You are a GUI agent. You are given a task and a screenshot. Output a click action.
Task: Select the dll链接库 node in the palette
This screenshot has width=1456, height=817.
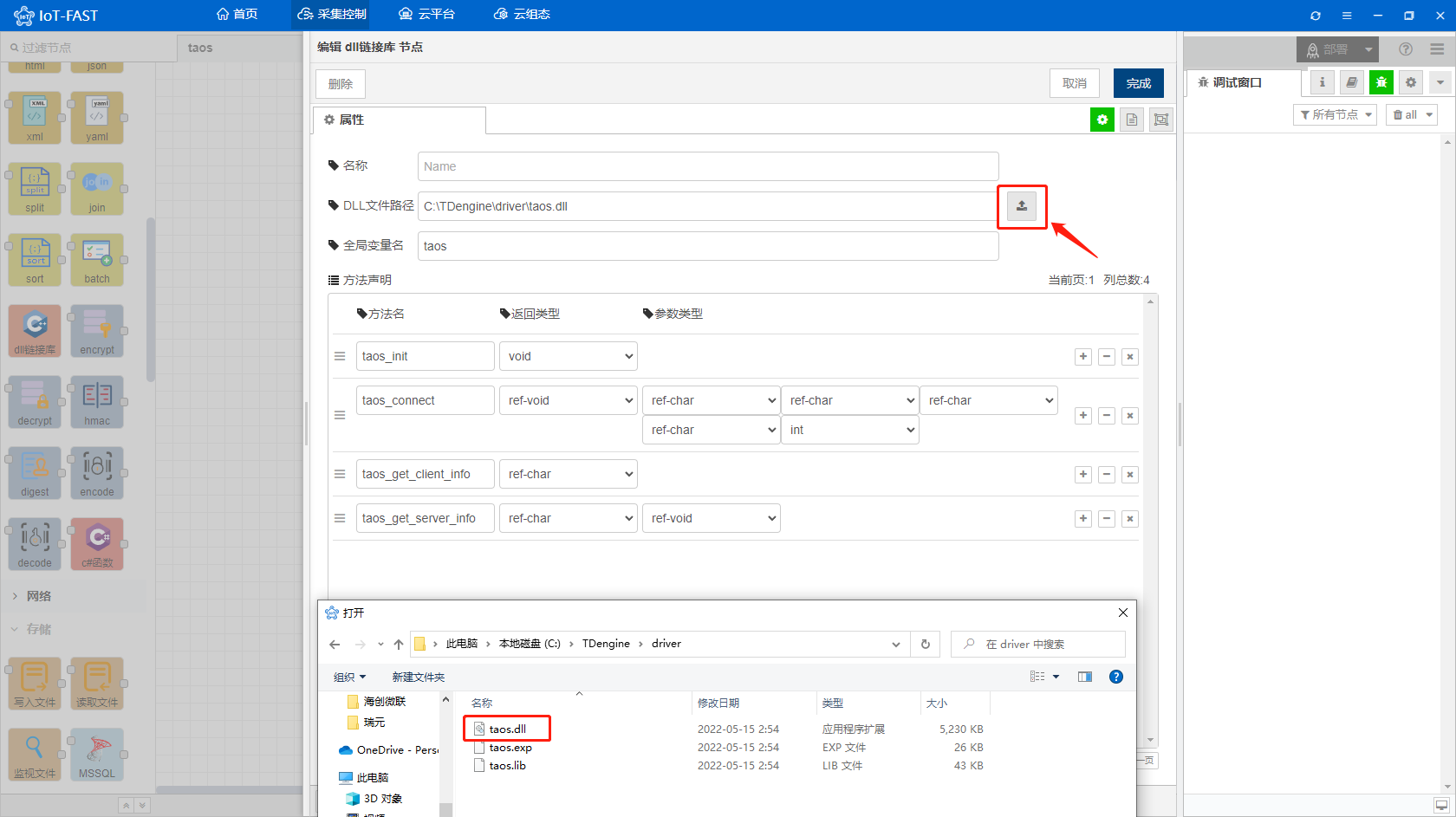point(35,331)
